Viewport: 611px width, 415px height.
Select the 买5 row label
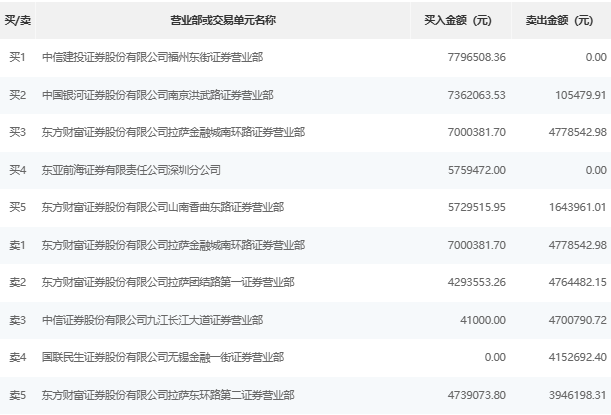coord(18,207)
